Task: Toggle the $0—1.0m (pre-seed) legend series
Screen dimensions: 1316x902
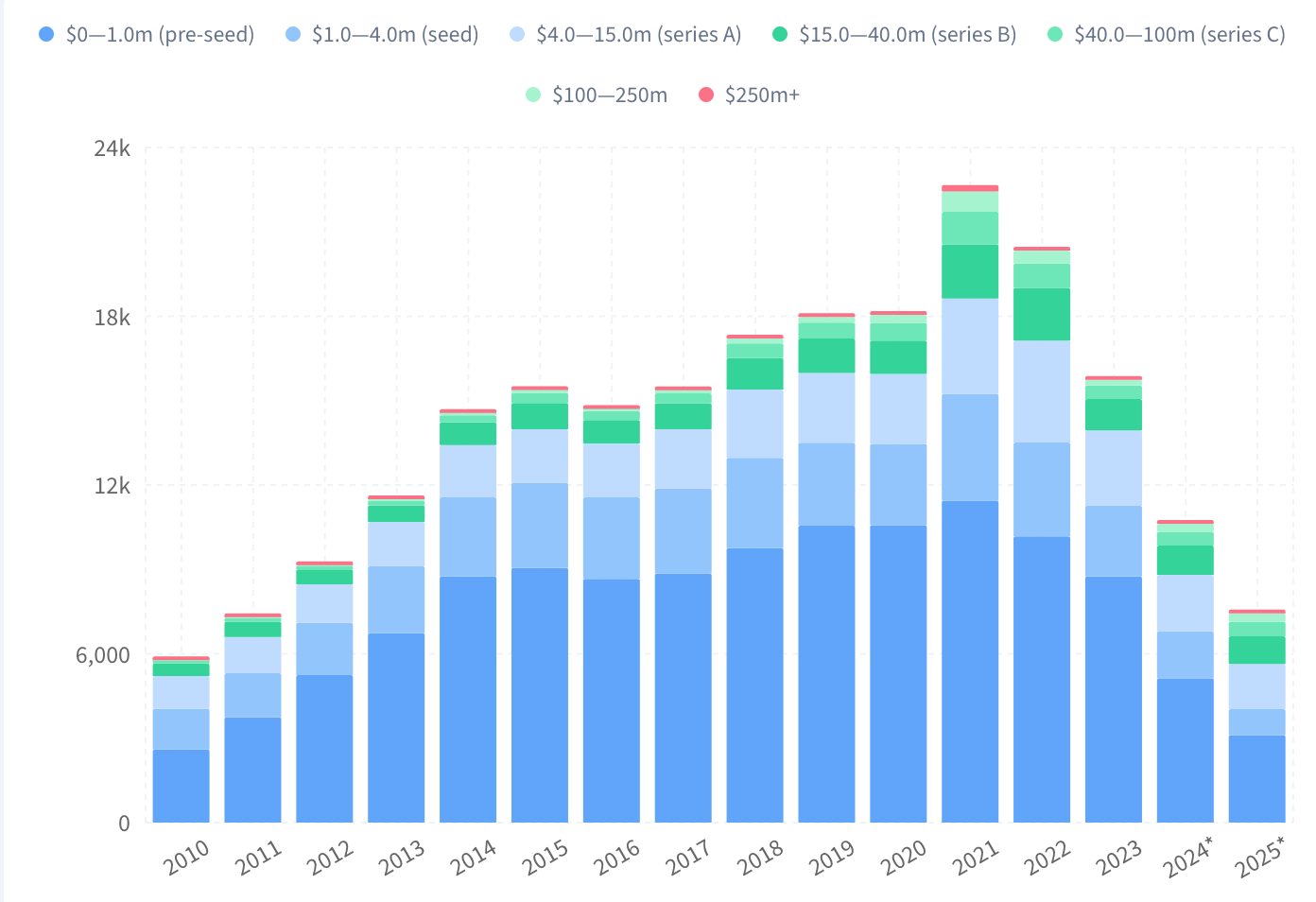Action: click(147, 35)
